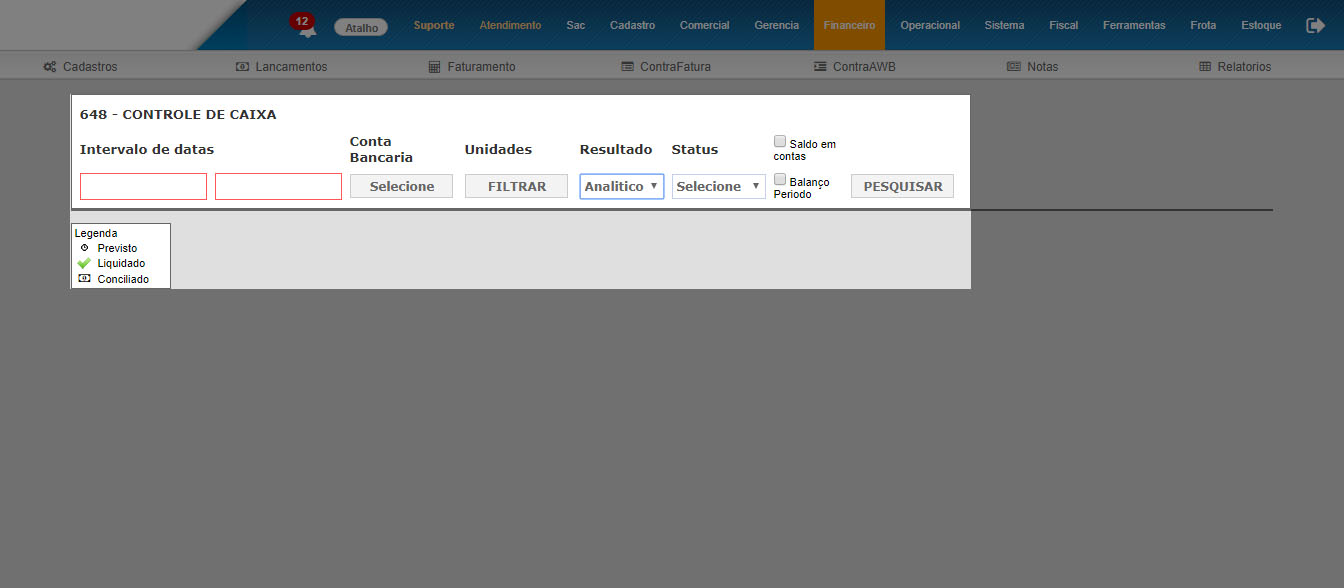Expand the Status Selecione dropdown
Screen dimensions: 1344x588
tap(718, 186)
